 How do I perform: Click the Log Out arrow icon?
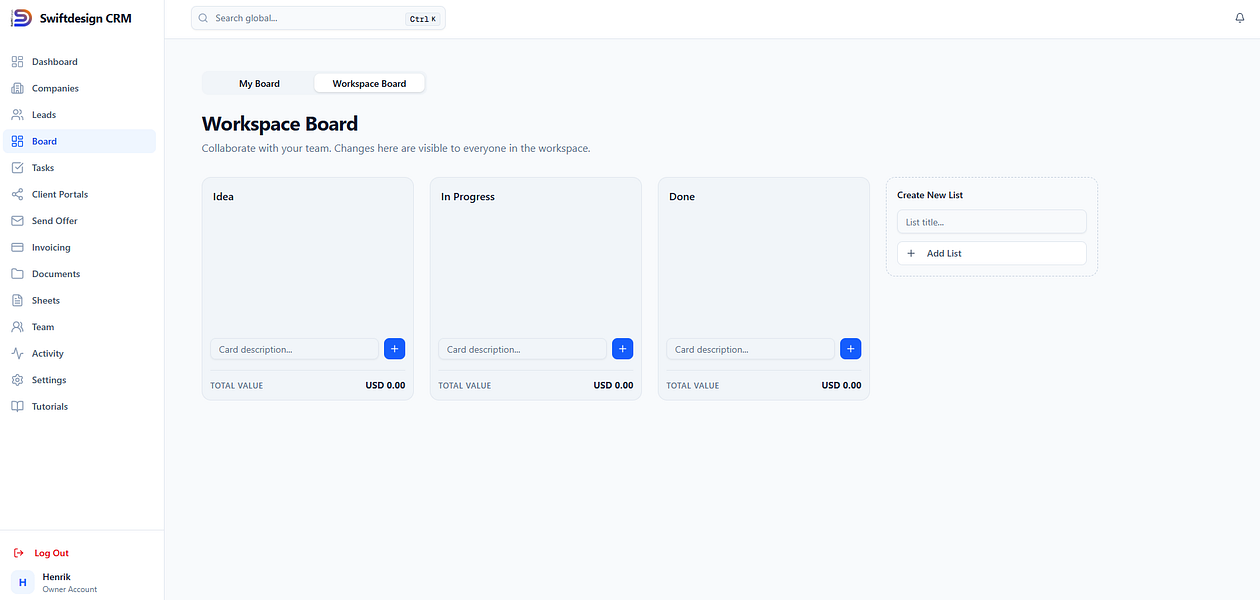pos(18,553)
